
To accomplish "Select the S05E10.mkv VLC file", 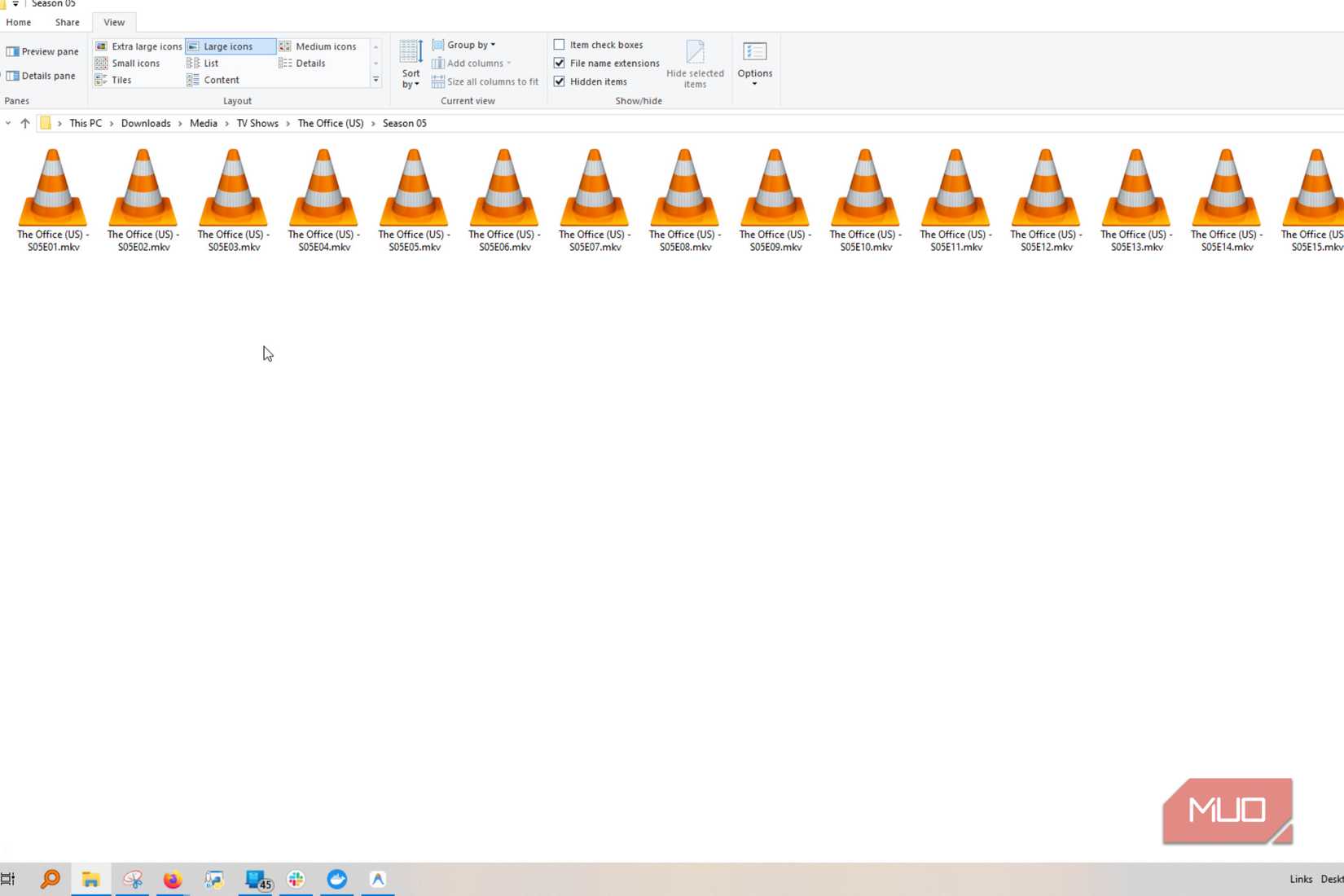I will tap(866, 200).
